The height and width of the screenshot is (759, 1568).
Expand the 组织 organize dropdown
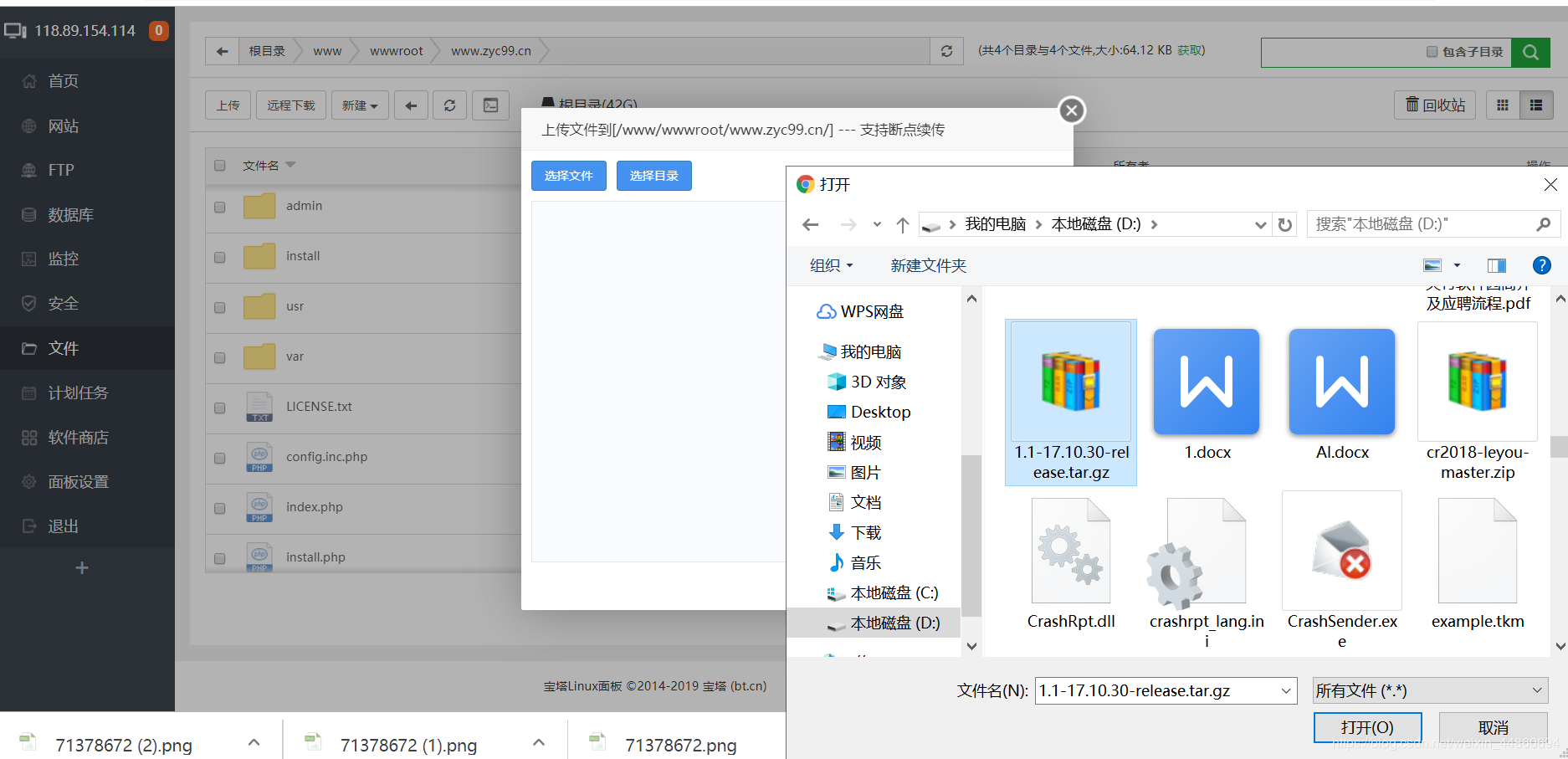pos(831,265)
